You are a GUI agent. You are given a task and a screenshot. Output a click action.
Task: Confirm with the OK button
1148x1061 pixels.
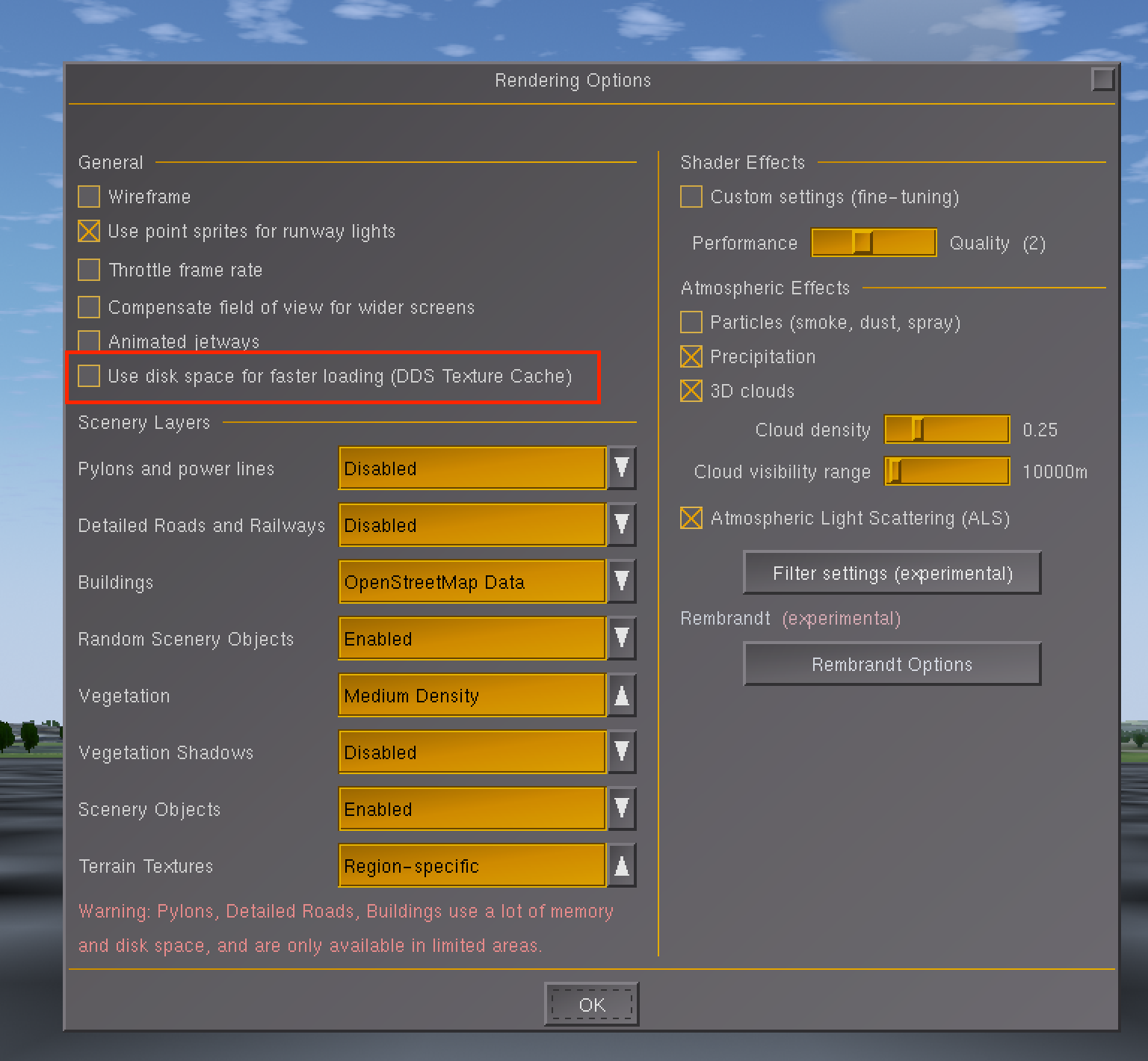592,1004
